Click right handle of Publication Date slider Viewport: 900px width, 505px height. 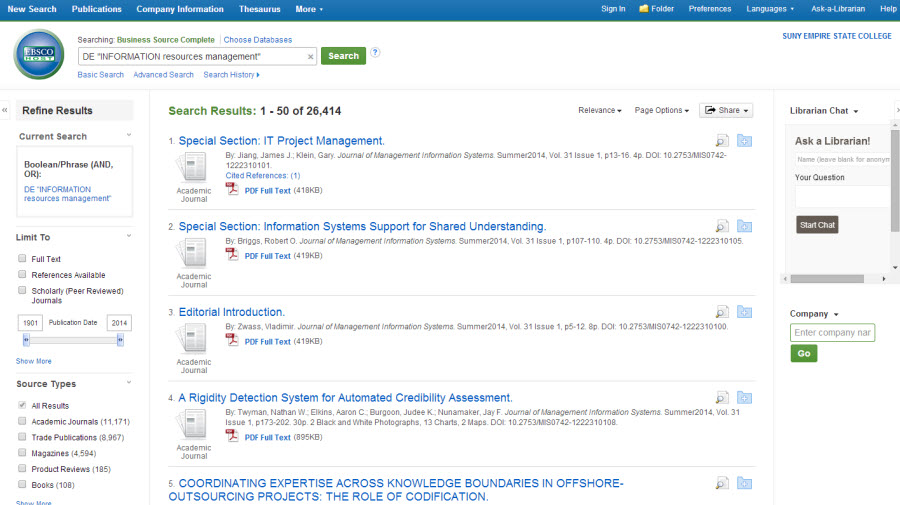pos(120,340)
